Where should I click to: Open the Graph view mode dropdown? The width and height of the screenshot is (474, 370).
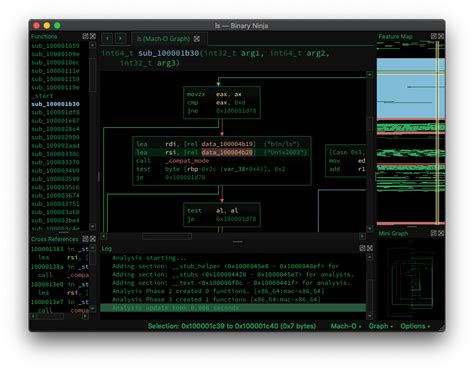coord(381,326)
